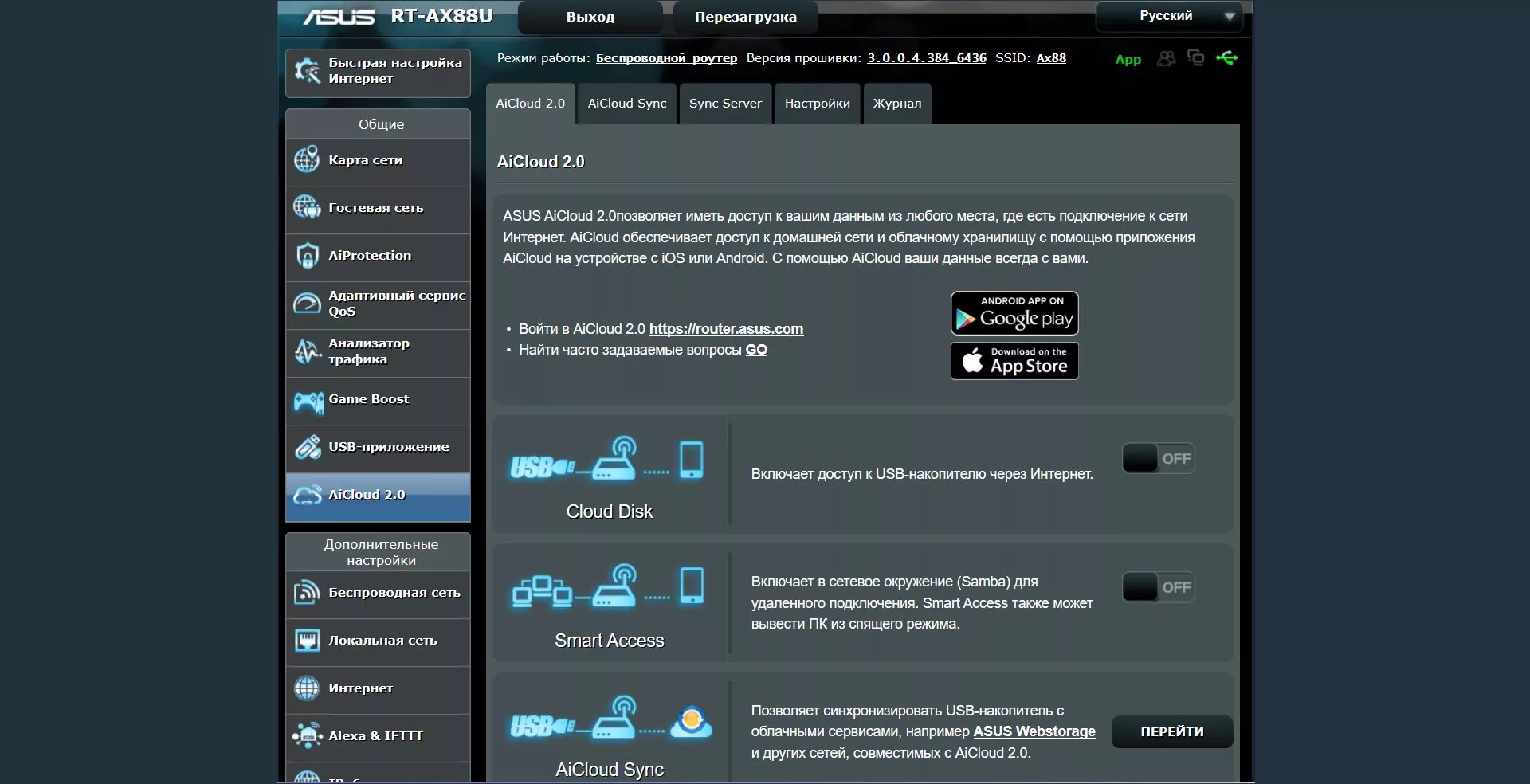Select the Internet (Интернет) globe sidebar icon

point(307,688)
